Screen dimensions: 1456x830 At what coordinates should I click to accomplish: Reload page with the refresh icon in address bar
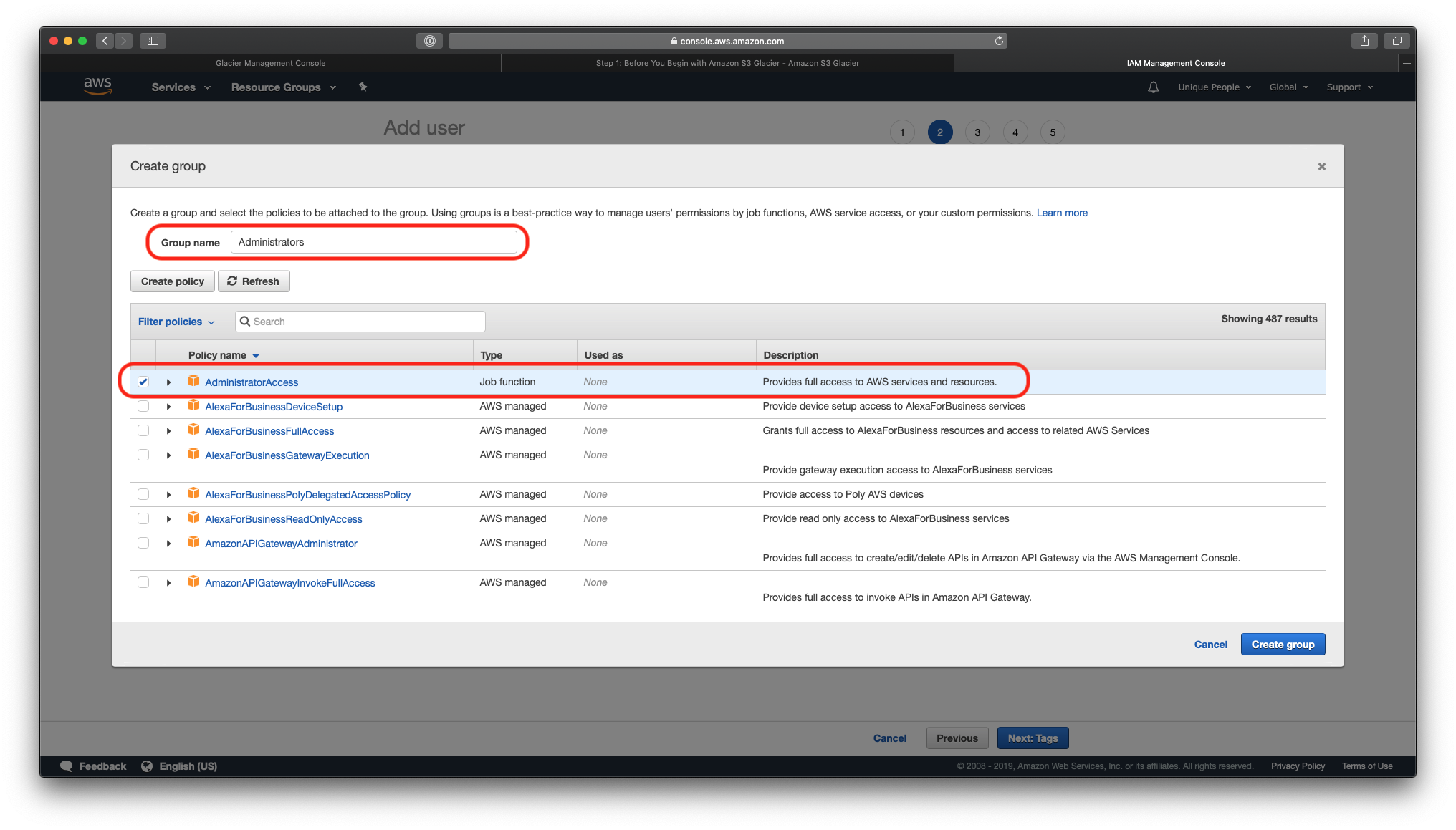coord(998,41)
